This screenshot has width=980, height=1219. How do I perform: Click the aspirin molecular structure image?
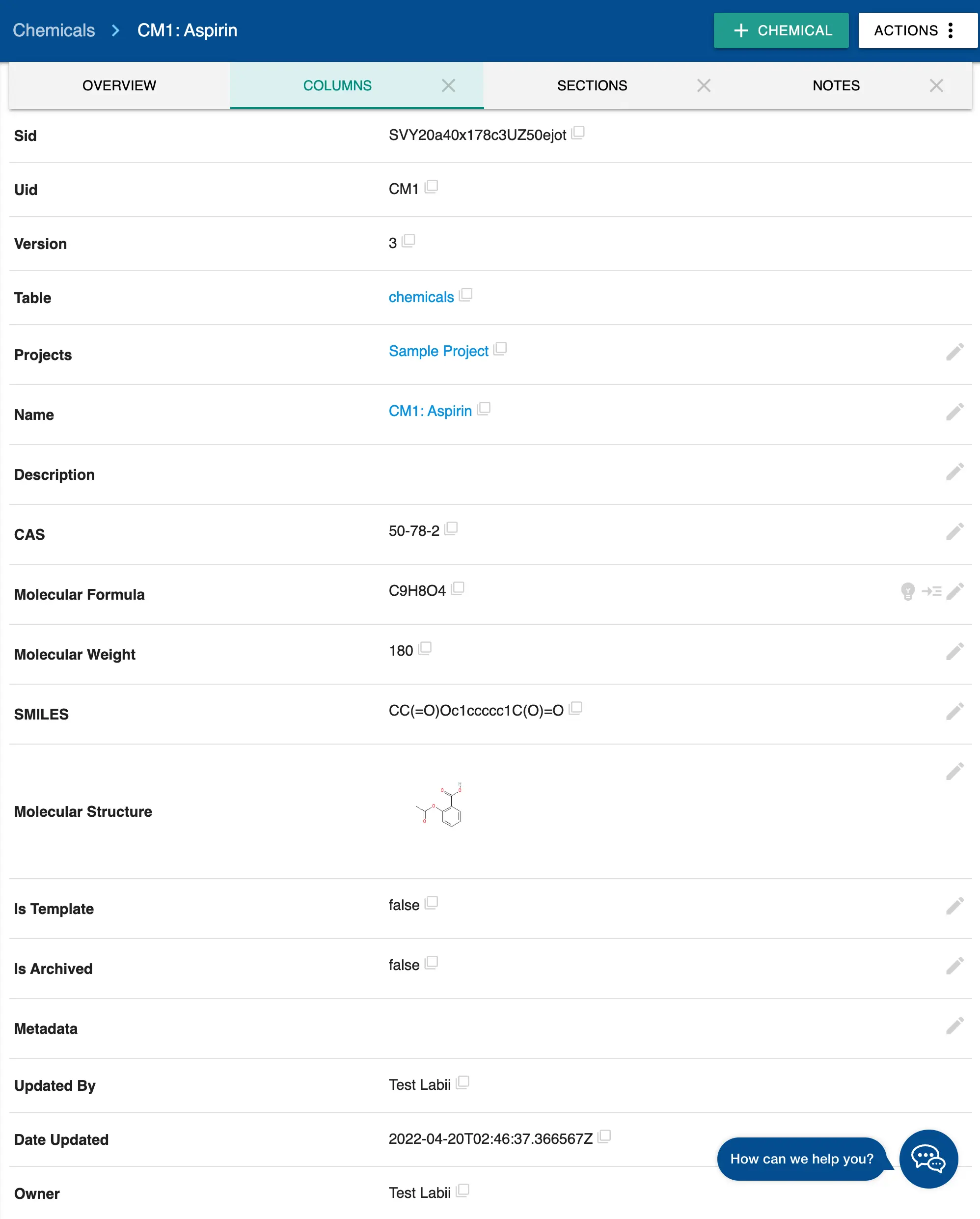click(439, 804)
